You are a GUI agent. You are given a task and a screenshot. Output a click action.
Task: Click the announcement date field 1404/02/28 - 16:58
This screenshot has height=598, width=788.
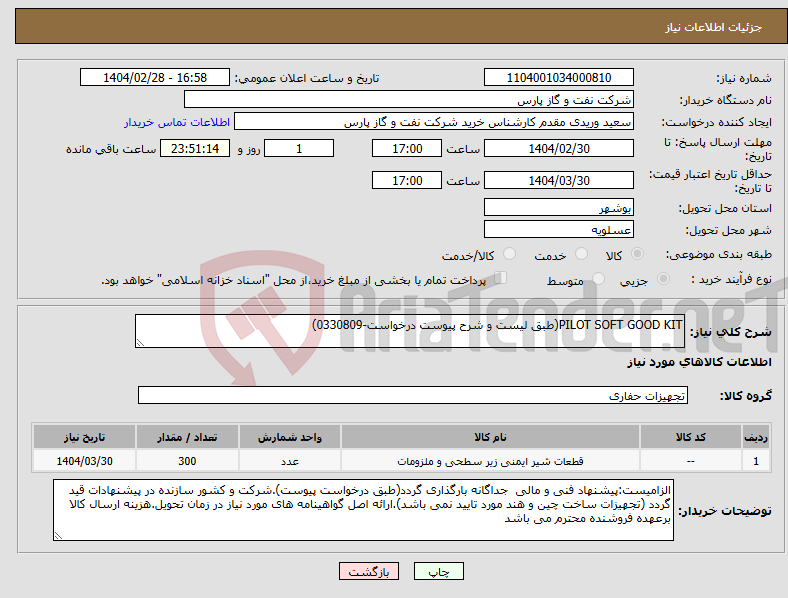(x=155, y=77)
